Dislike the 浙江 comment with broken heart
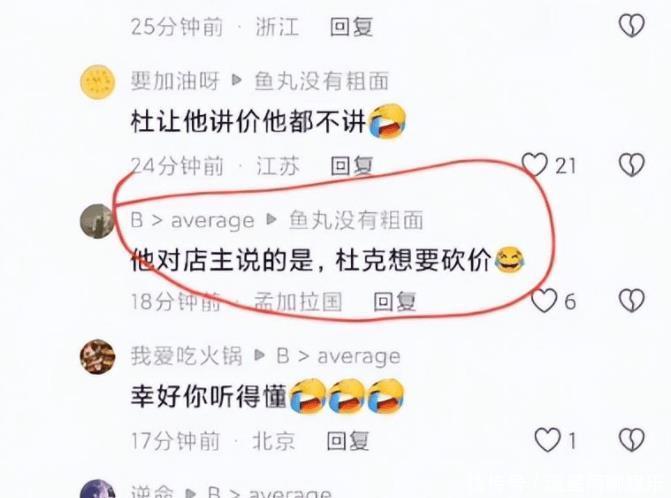This screenshot has height=498, width=671. click(632, 26)
